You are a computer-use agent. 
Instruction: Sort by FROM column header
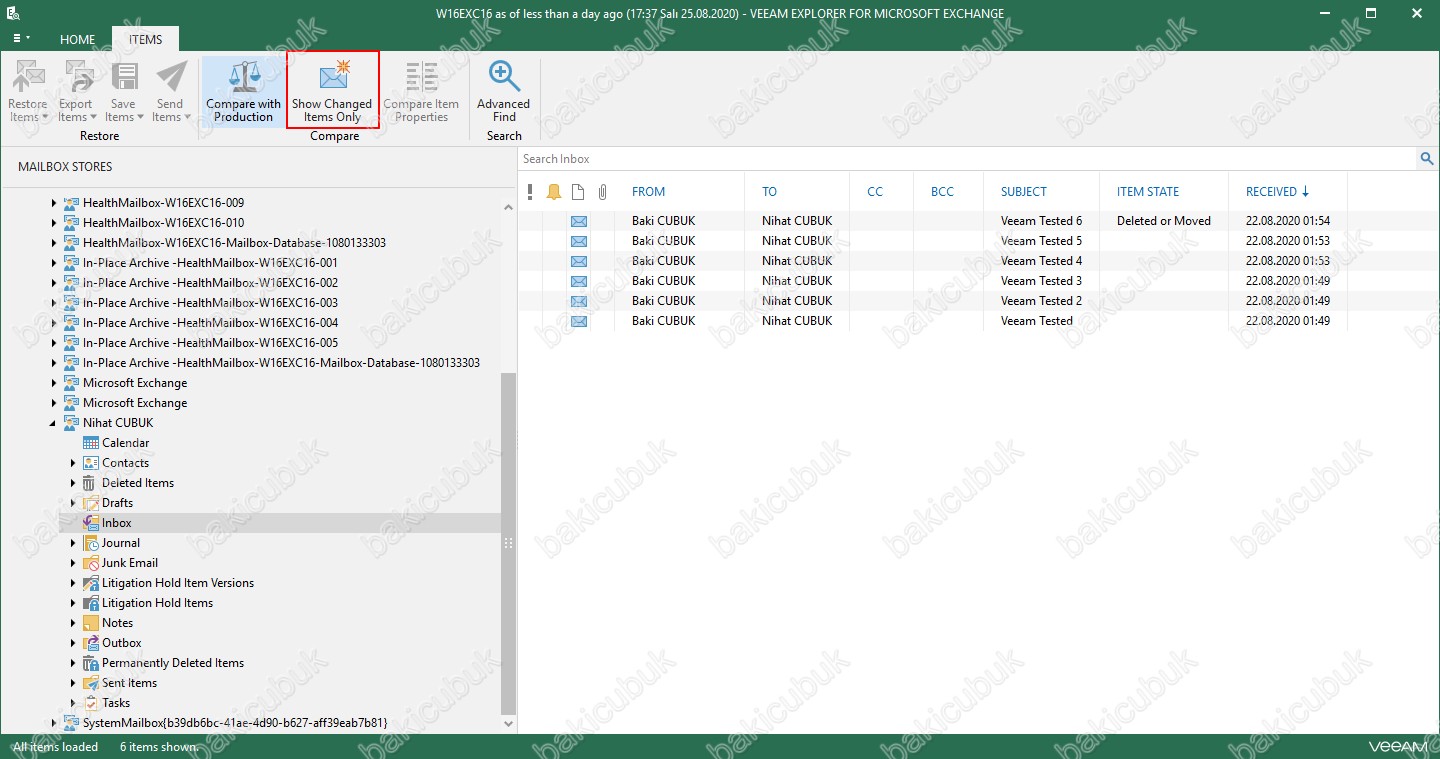(648, 192)
